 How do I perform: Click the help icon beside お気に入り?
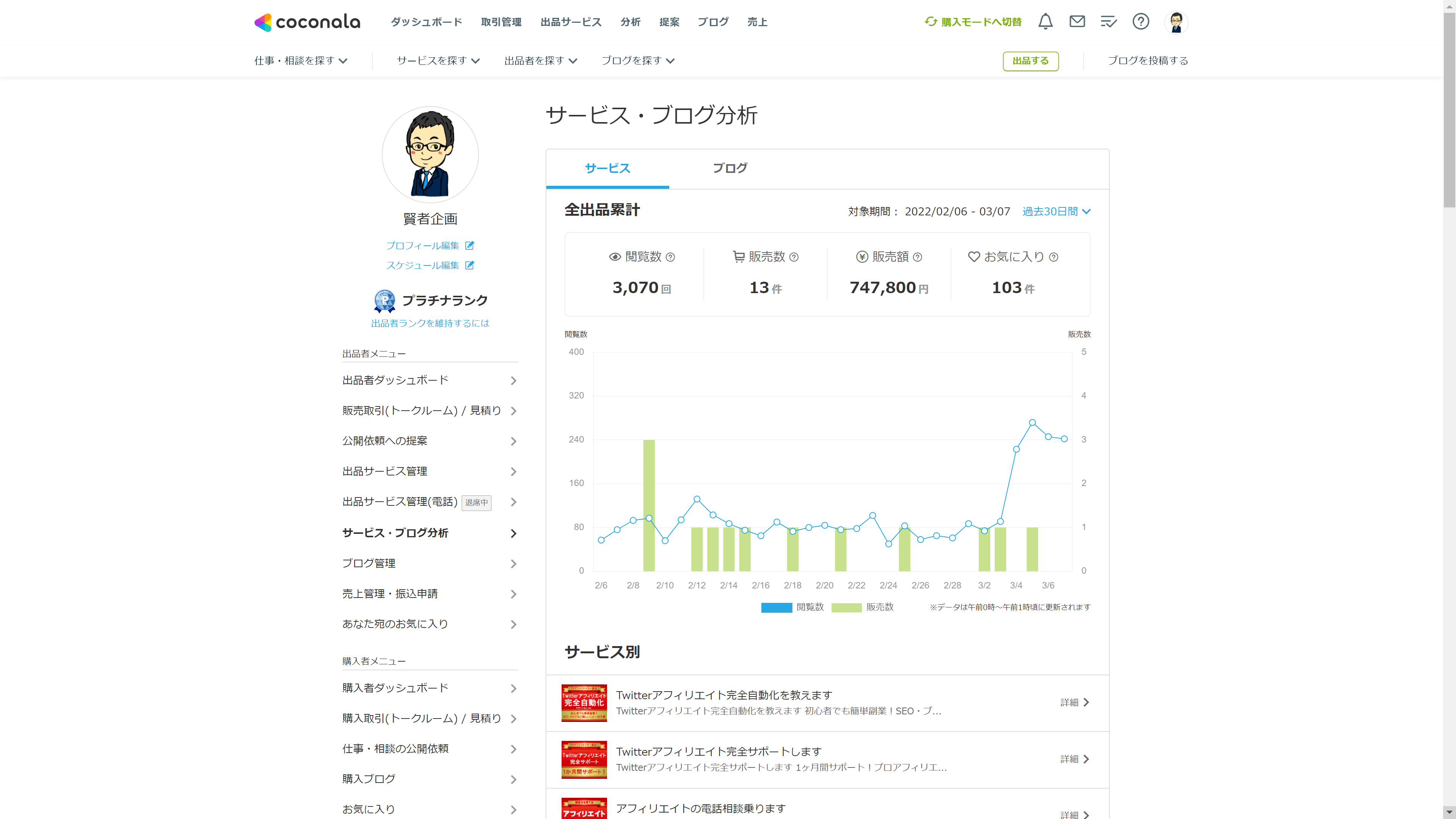point(1054,257)
